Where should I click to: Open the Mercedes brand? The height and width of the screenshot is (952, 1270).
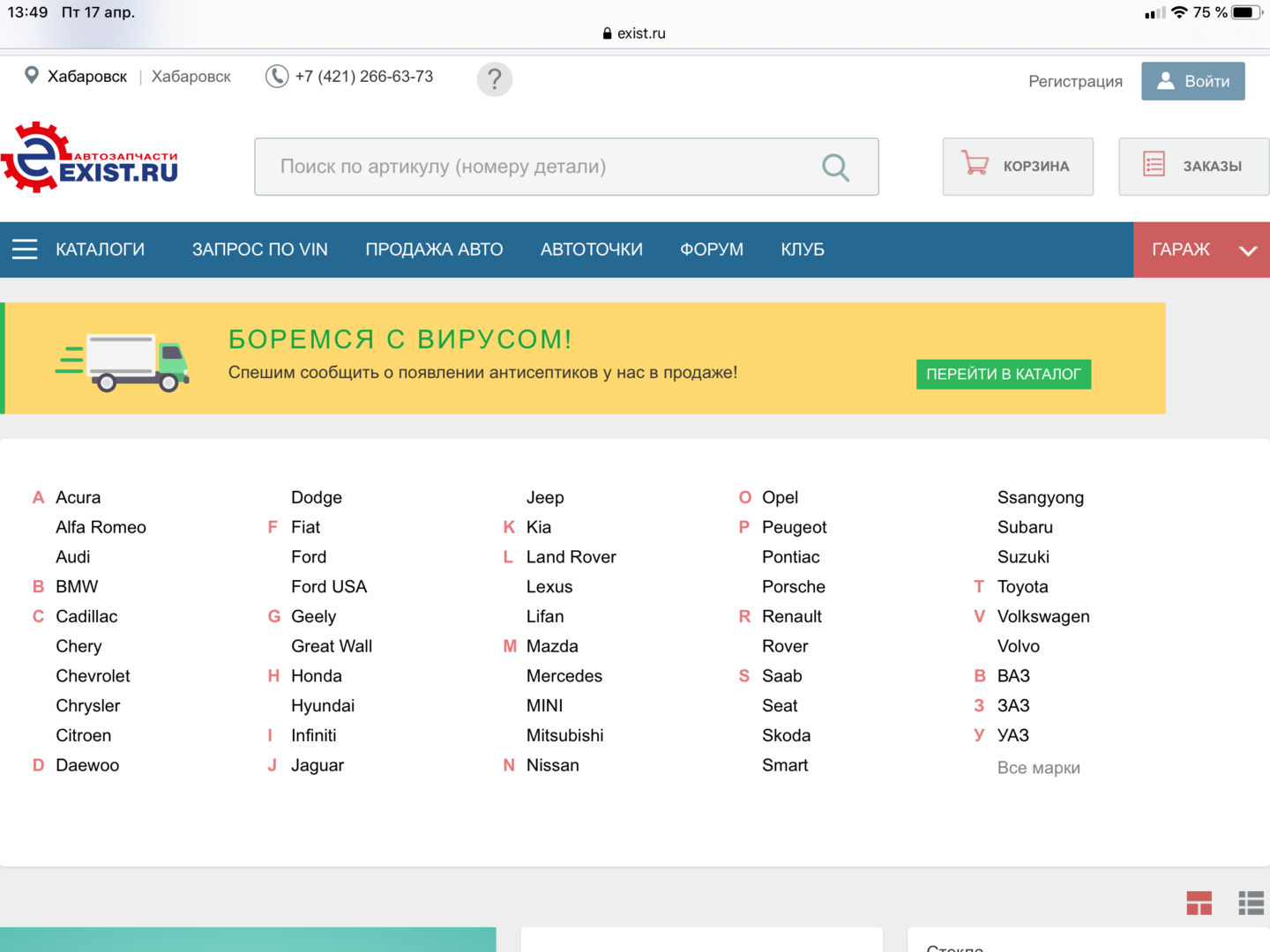(564, 676)
